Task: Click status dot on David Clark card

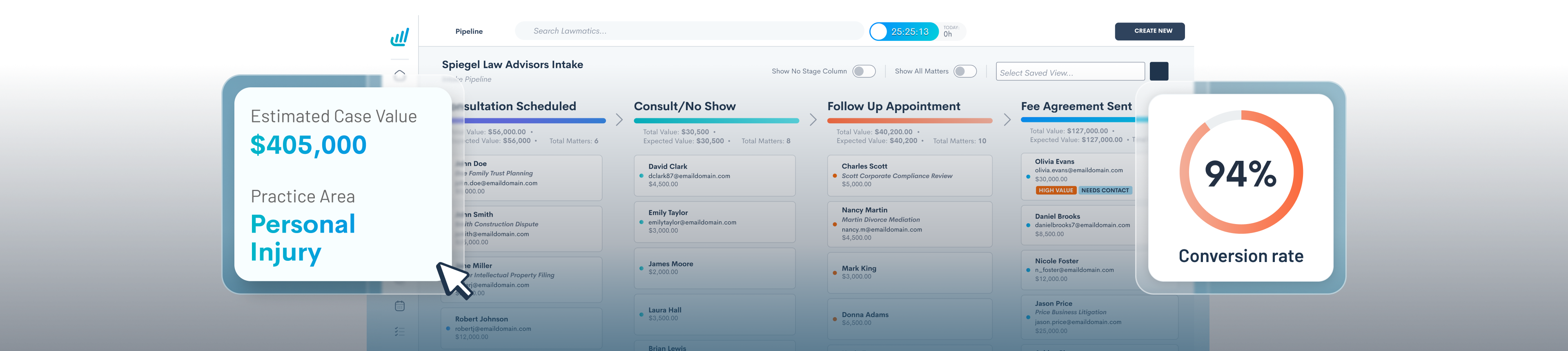Action: [641, 176]
